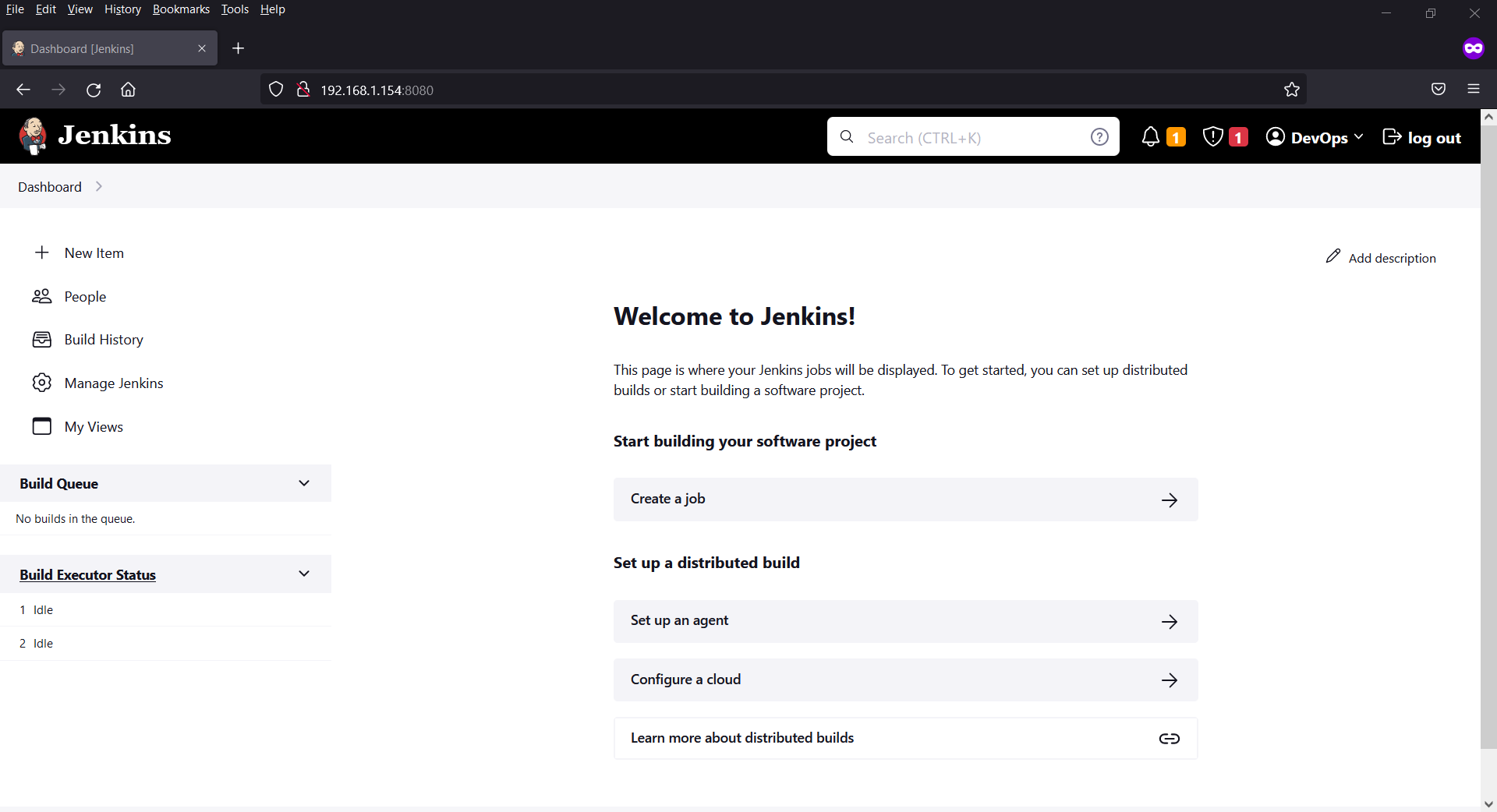Open the People link
The height and width of the screenshot is (812, 1497).
pyautogui.click(x=85, y=297)
